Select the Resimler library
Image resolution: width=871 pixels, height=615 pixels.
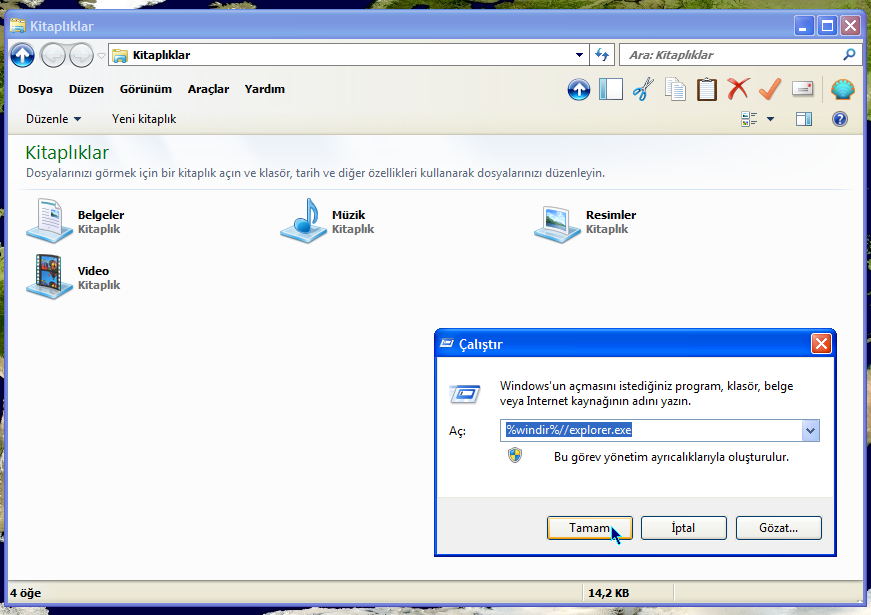tap(585, 222)
